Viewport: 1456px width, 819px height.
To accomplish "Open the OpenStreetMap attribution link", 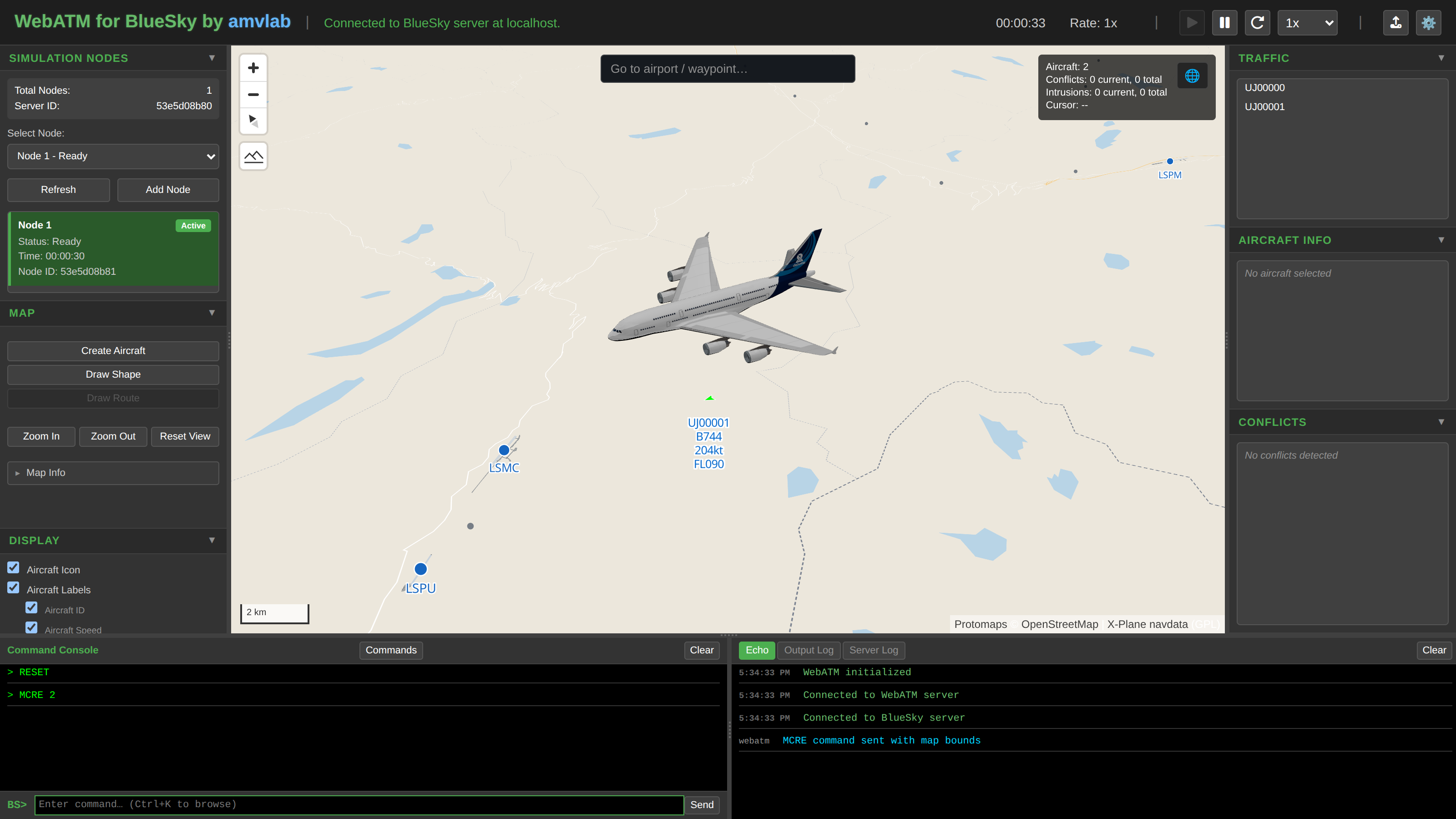I will [1059, 624].
